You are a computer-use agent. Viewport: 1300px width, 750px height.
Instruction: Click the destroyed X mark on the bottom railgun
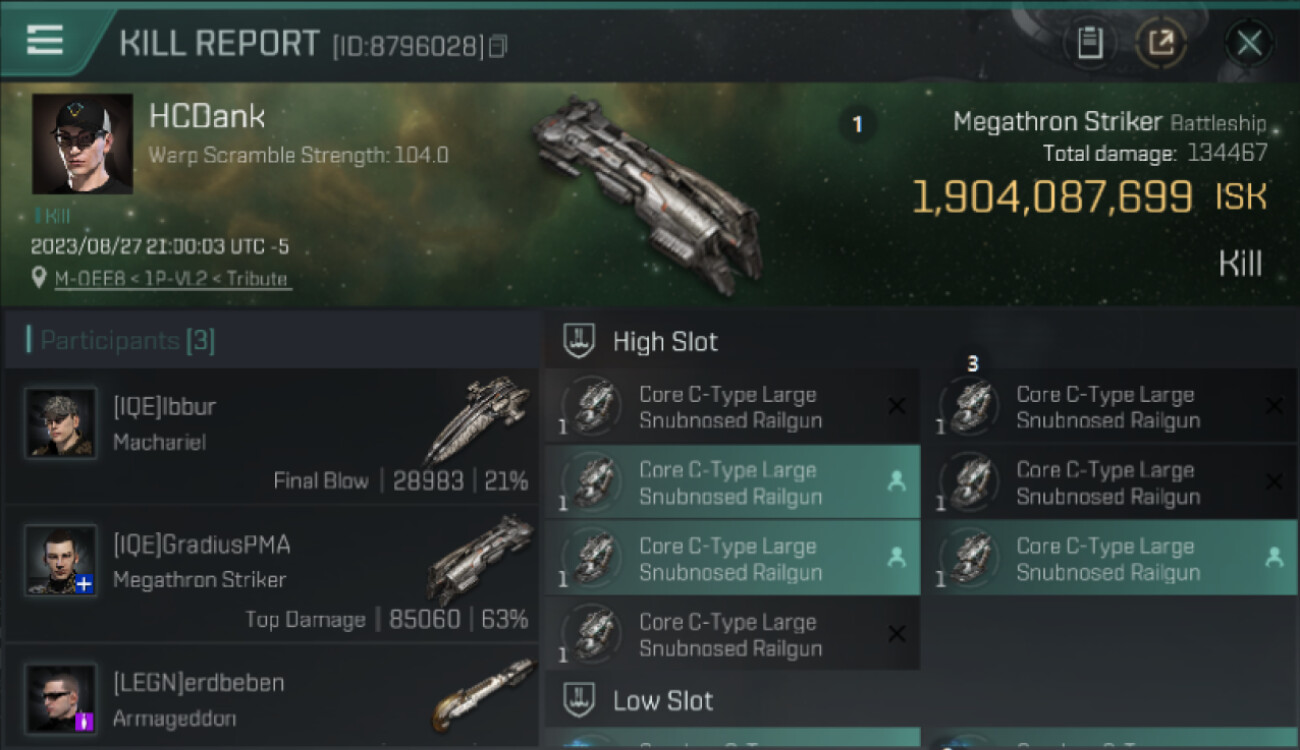click(897, 634)
